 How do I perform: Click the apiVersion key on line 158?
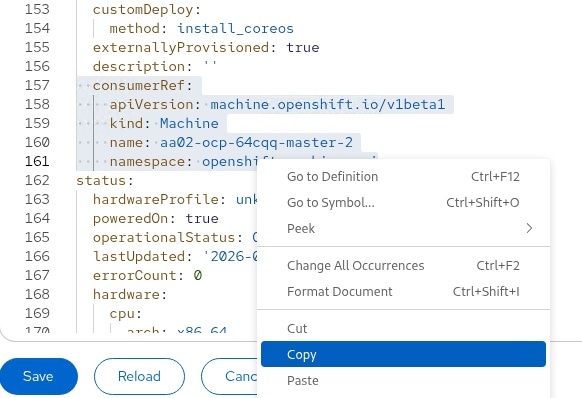[x=151, y=104]
